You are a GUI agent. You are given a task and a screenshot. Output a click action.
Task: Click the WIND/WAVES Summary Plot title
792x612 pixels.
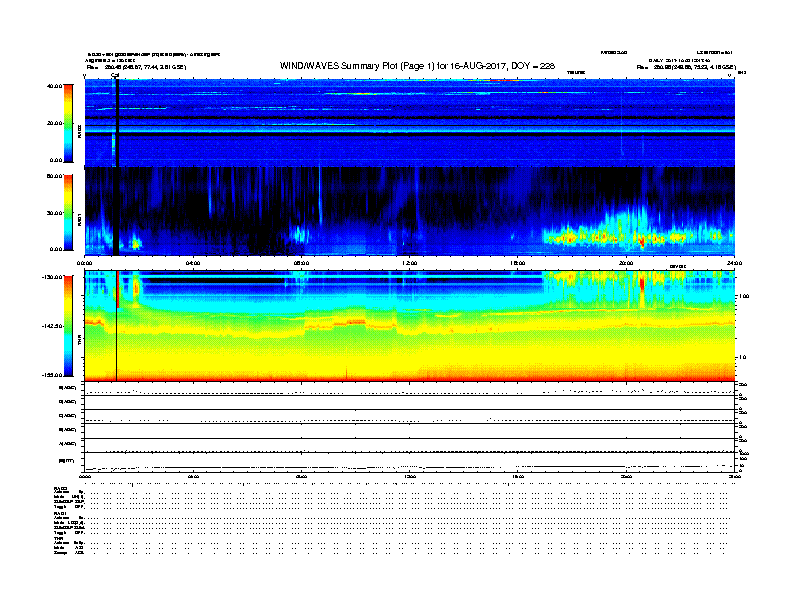click(x=417, y=66)
